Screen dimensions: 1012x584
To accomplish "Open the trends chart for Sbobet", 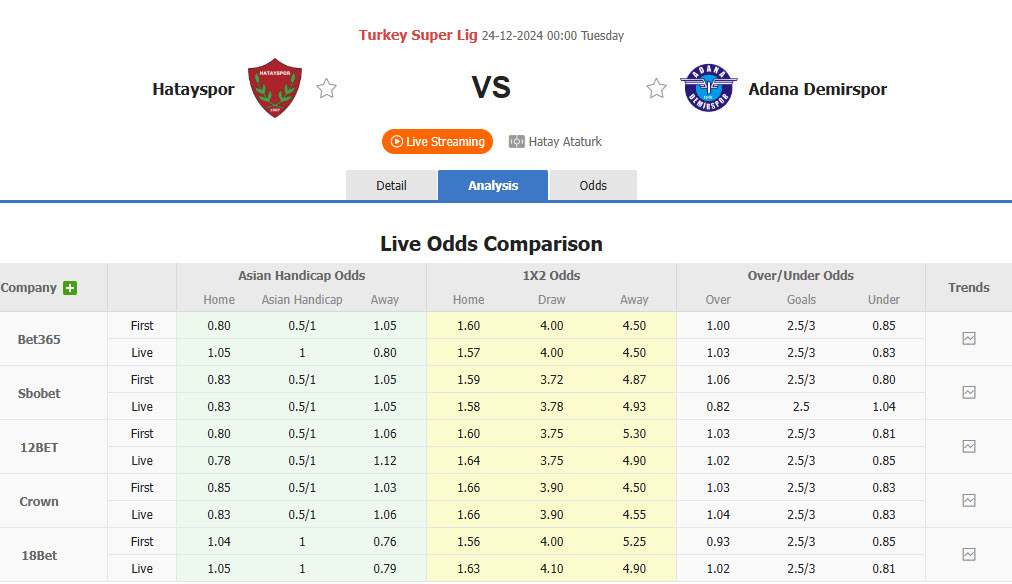I will coord(967,393).
